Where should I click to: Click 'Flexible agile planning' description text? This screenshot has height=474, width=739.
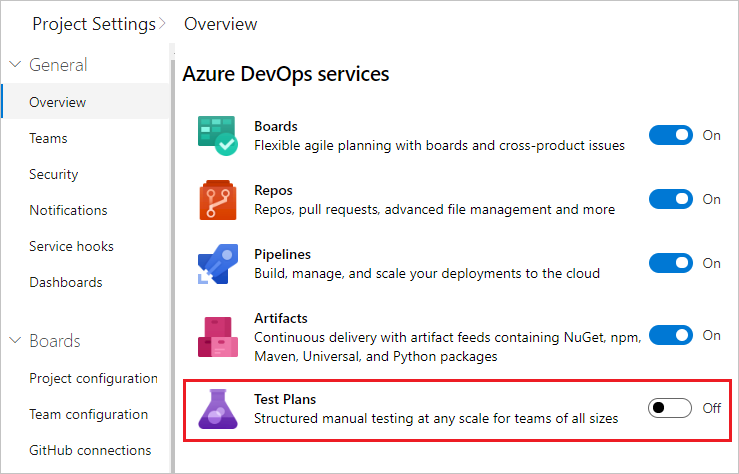point(439,146)
